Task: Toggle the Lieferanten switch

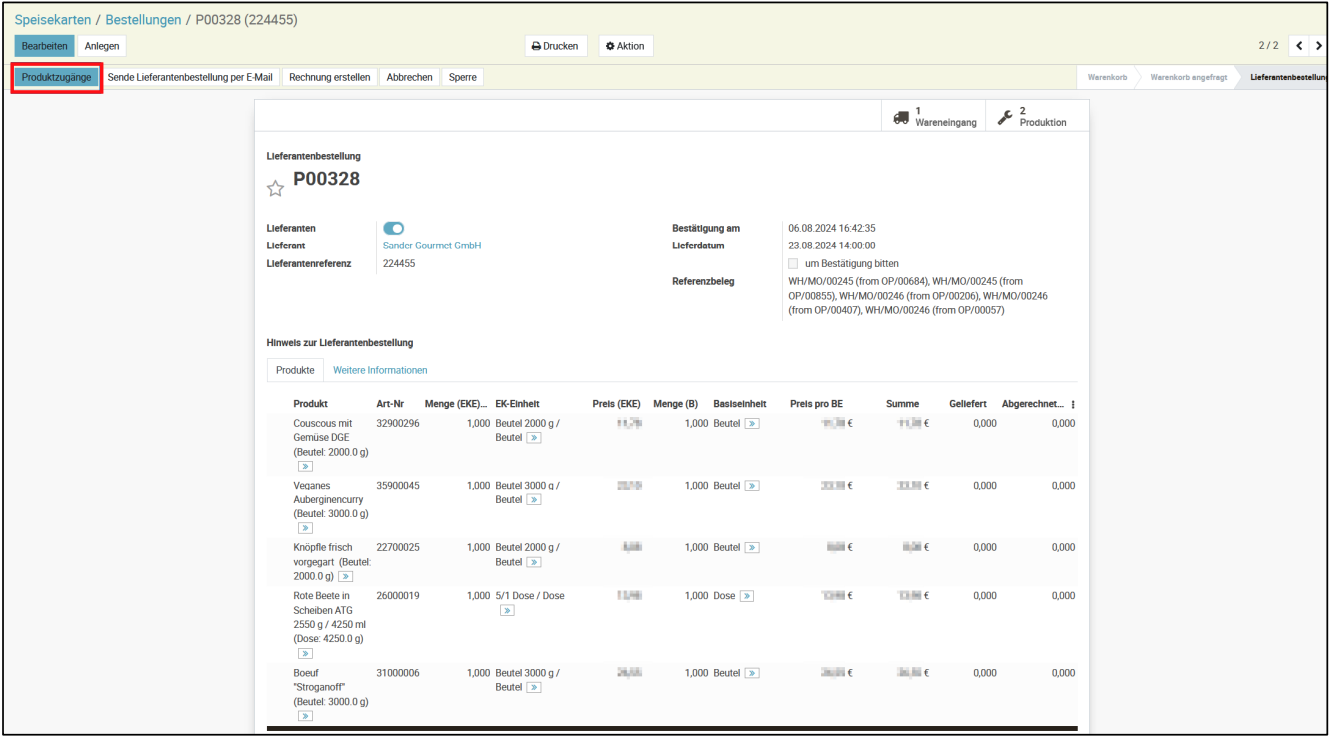Action: (393, 229)
